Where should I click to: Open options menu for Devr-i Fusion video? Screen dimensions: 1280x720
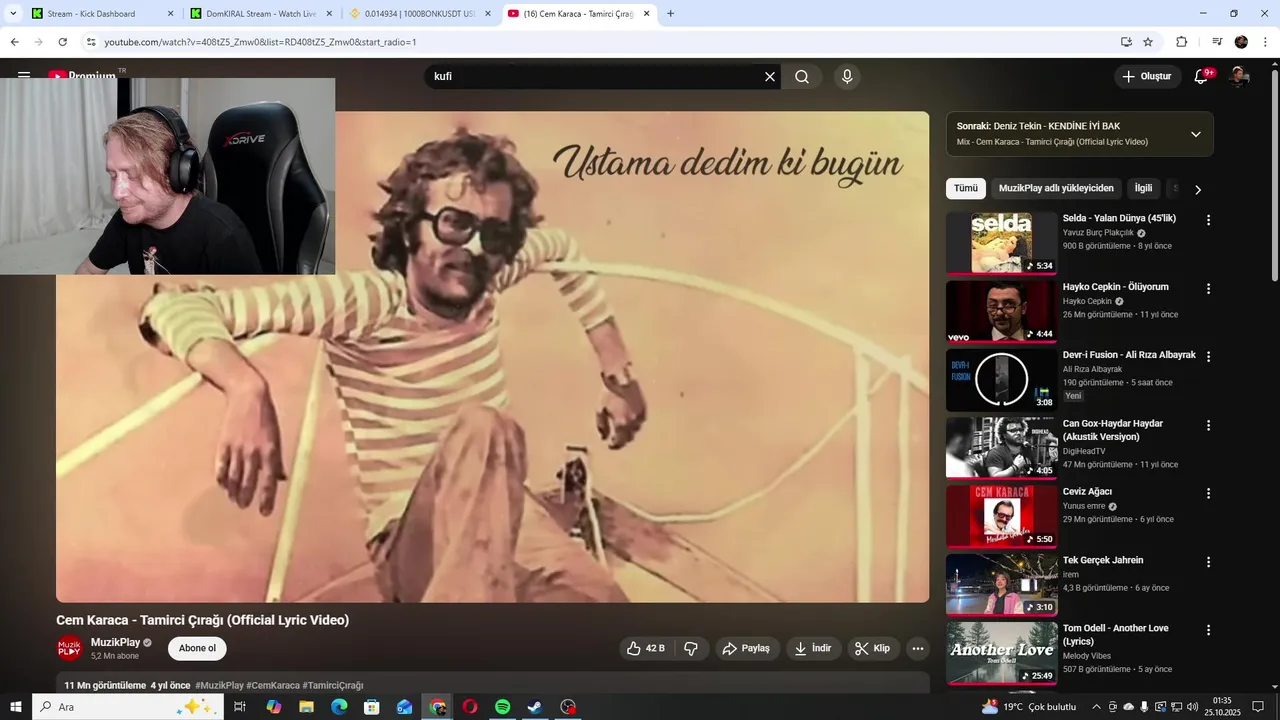click(x=1208, y=357)
